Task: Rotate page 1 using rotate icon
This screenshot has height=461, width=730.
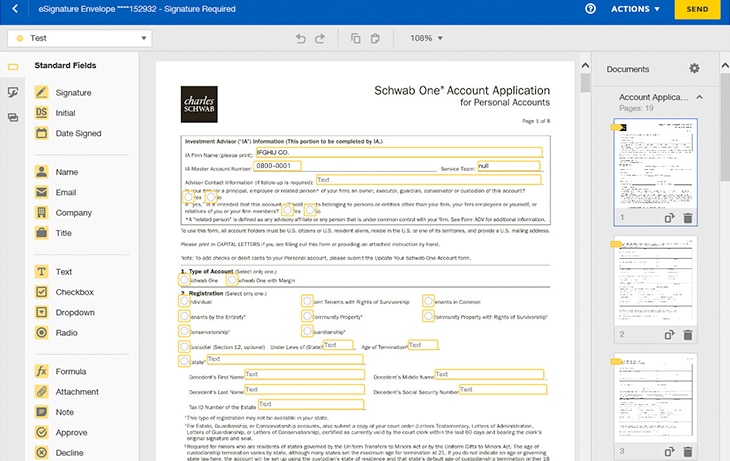Action: click(669, 218)
